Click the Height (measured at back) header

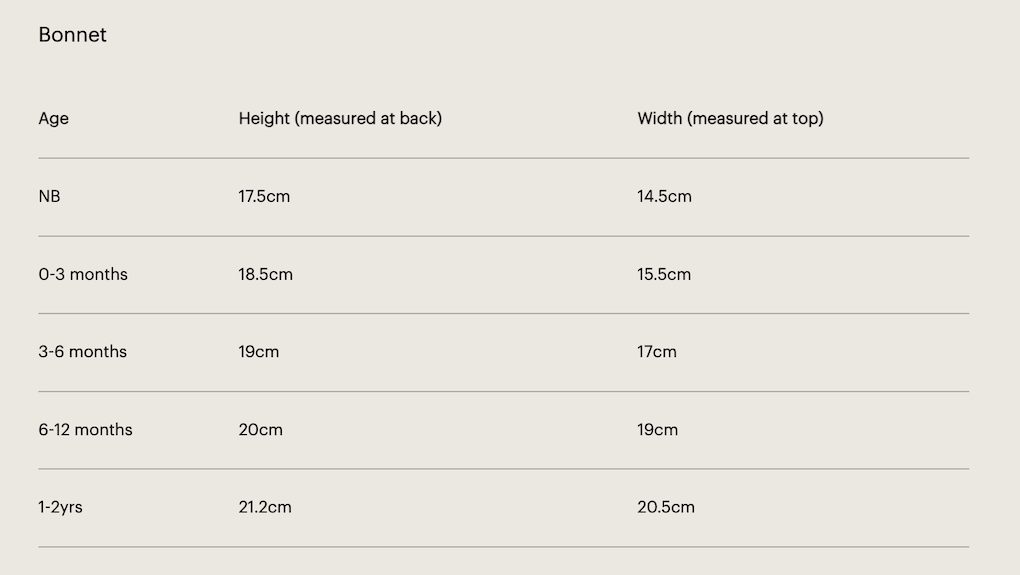coord(340,118)
